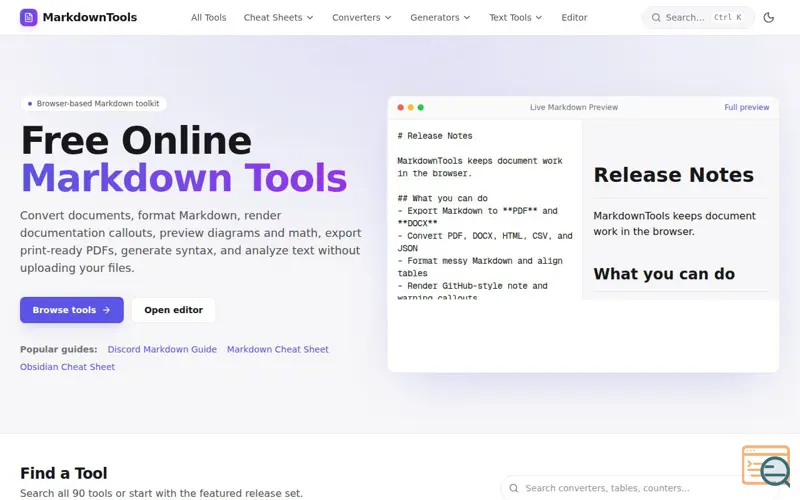The width and height of the screenshot is (800, 500).
Task: Click the rendered 'What you can do' heading
Action: tap(664, 274)
